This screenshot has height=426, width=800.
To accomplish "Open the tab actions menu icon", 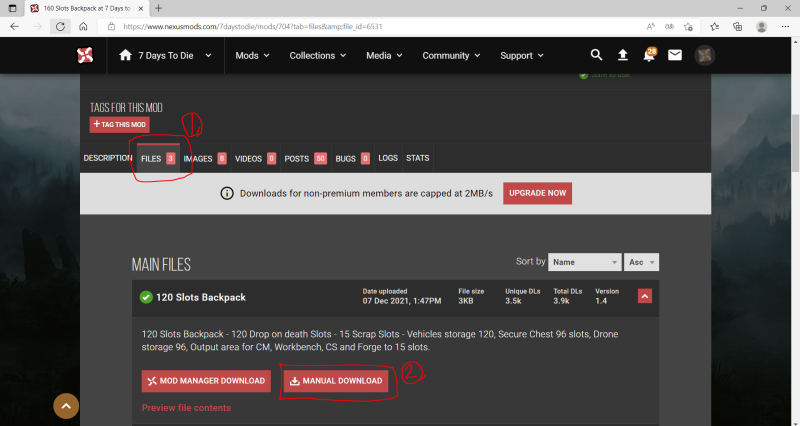I will click(13, 8).
